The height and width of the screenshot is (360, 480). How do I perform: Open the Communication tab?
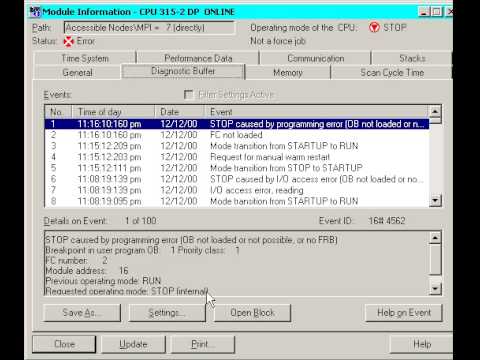(315, 58)
